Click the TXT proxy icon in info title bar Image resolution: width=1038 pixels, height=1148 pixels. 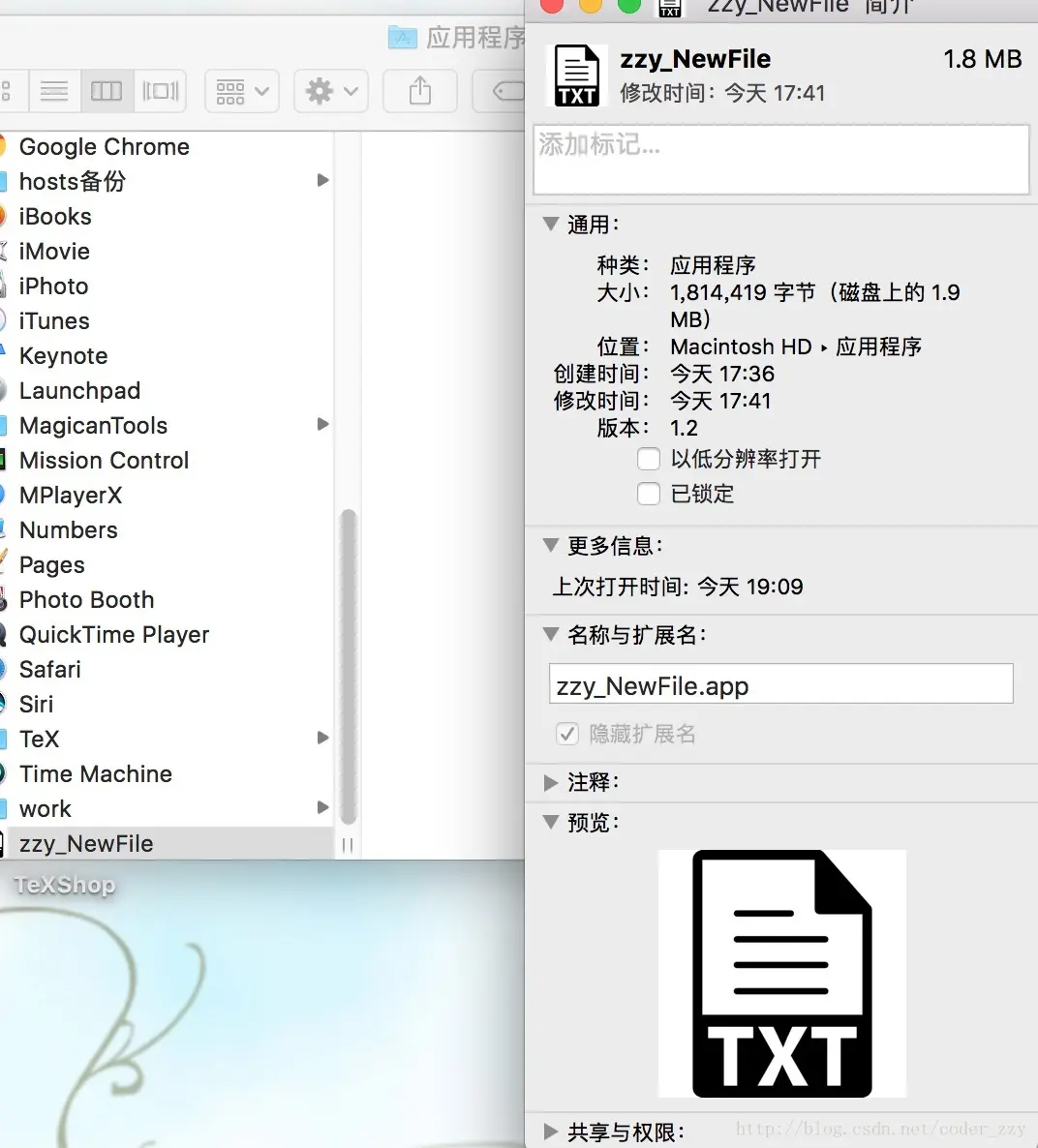(x=669, y=8)
